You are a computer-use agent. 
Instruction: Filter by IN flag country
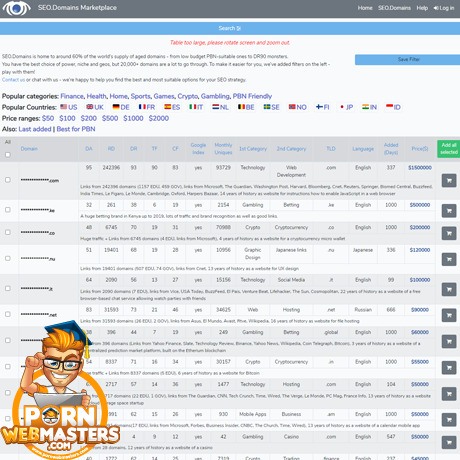[369, 107]
